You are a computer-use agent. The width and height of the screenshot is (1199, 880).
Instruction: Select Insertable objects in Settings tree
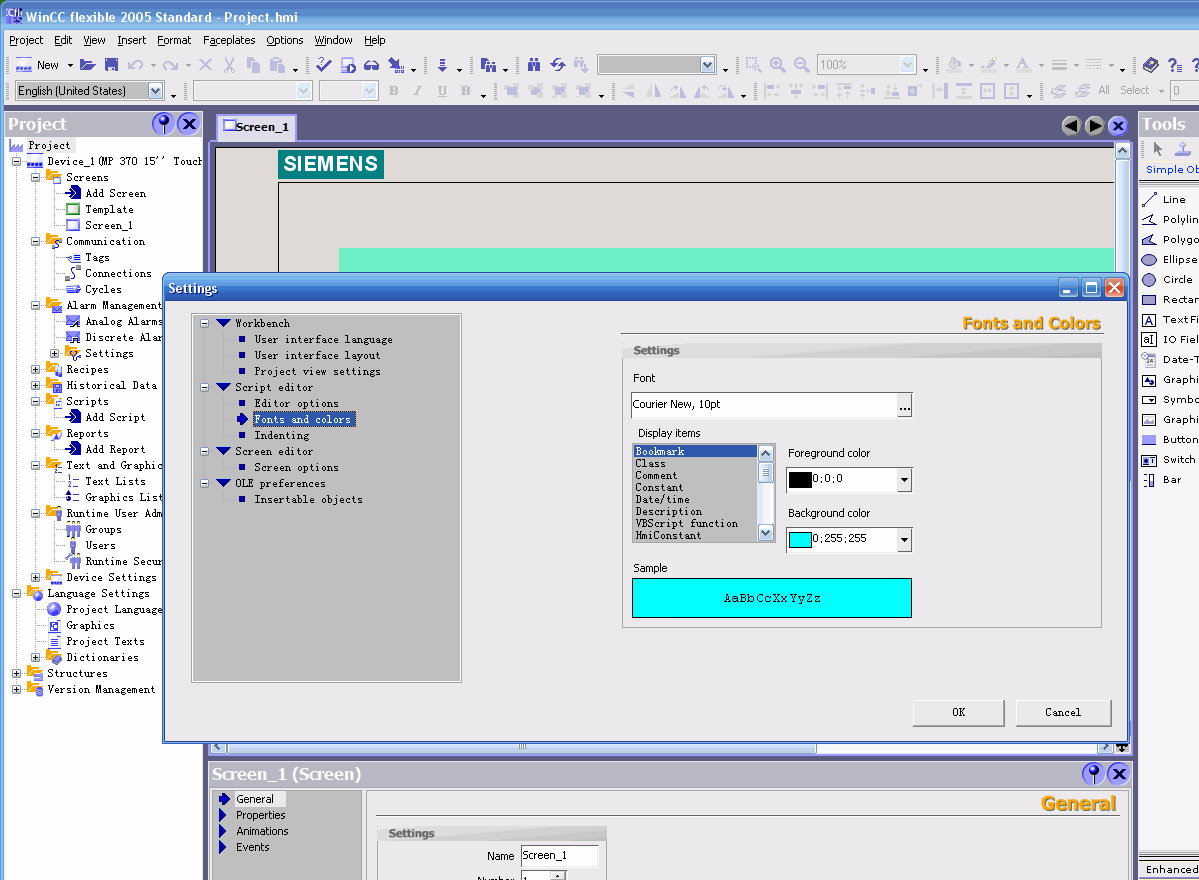308,499
